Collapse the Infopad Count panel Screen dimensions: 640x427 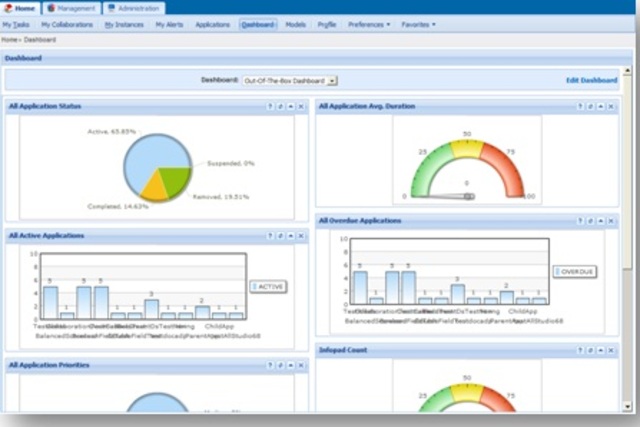point(601,350)
